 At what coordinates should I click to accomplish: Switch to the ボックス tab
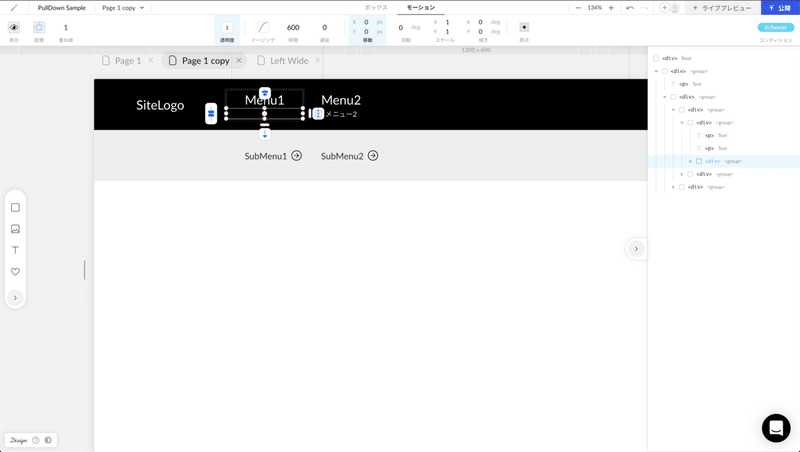point(376,8)
